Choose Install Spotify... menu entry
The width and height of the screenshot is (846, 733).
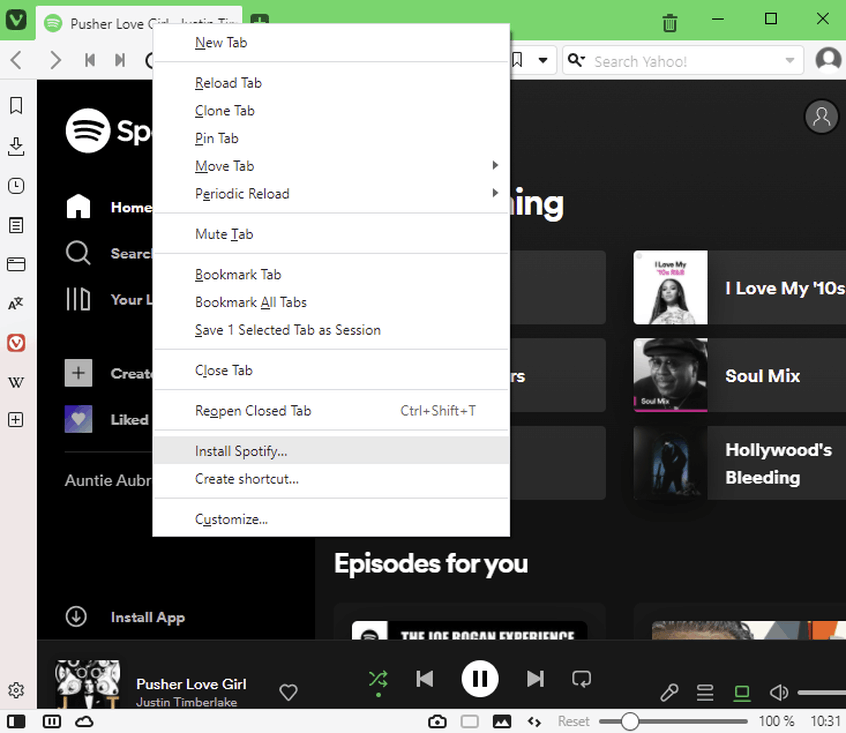pos(331,451)
